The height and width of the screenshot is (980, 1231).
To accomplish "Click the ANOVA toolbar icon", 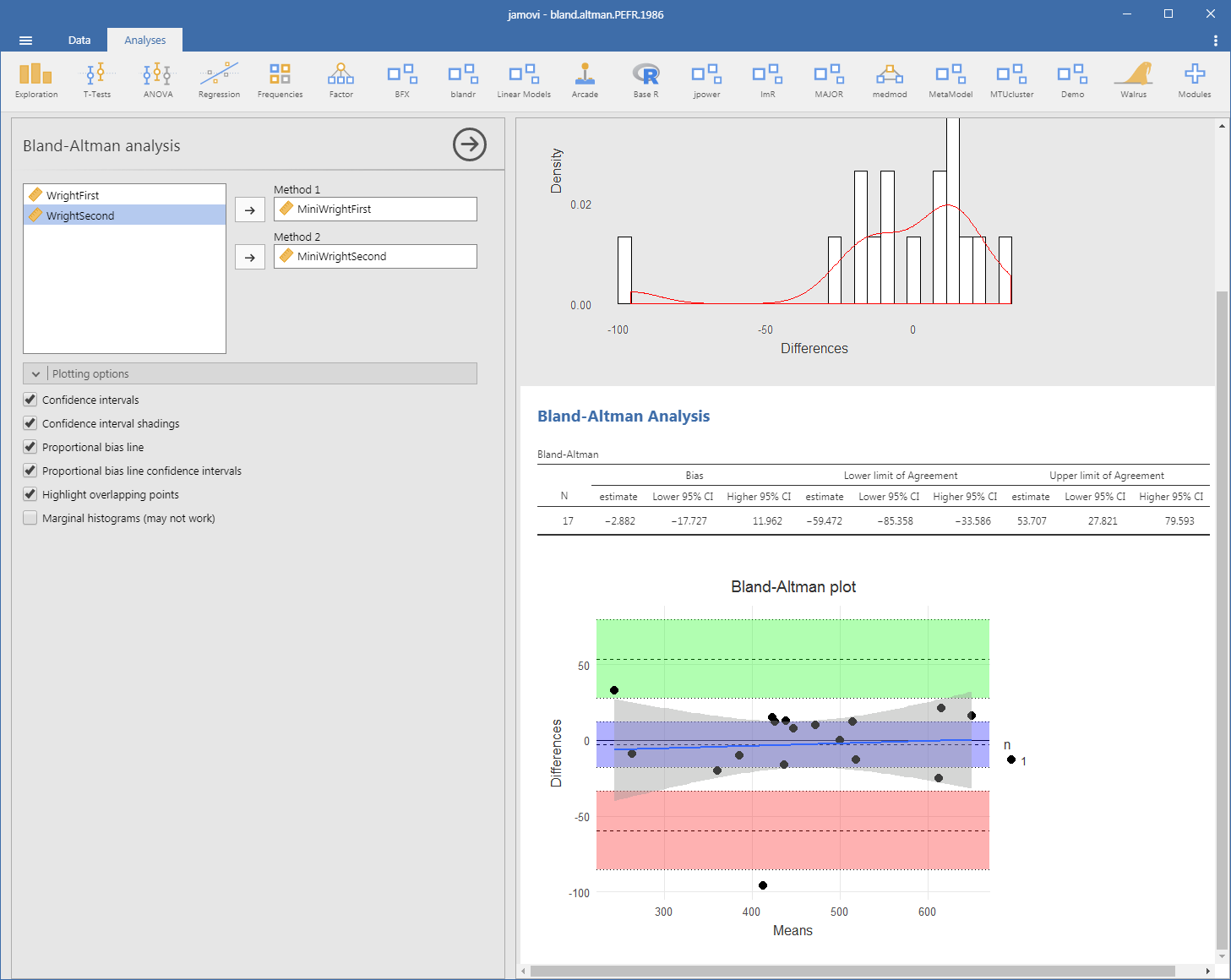I will point(158,80).
